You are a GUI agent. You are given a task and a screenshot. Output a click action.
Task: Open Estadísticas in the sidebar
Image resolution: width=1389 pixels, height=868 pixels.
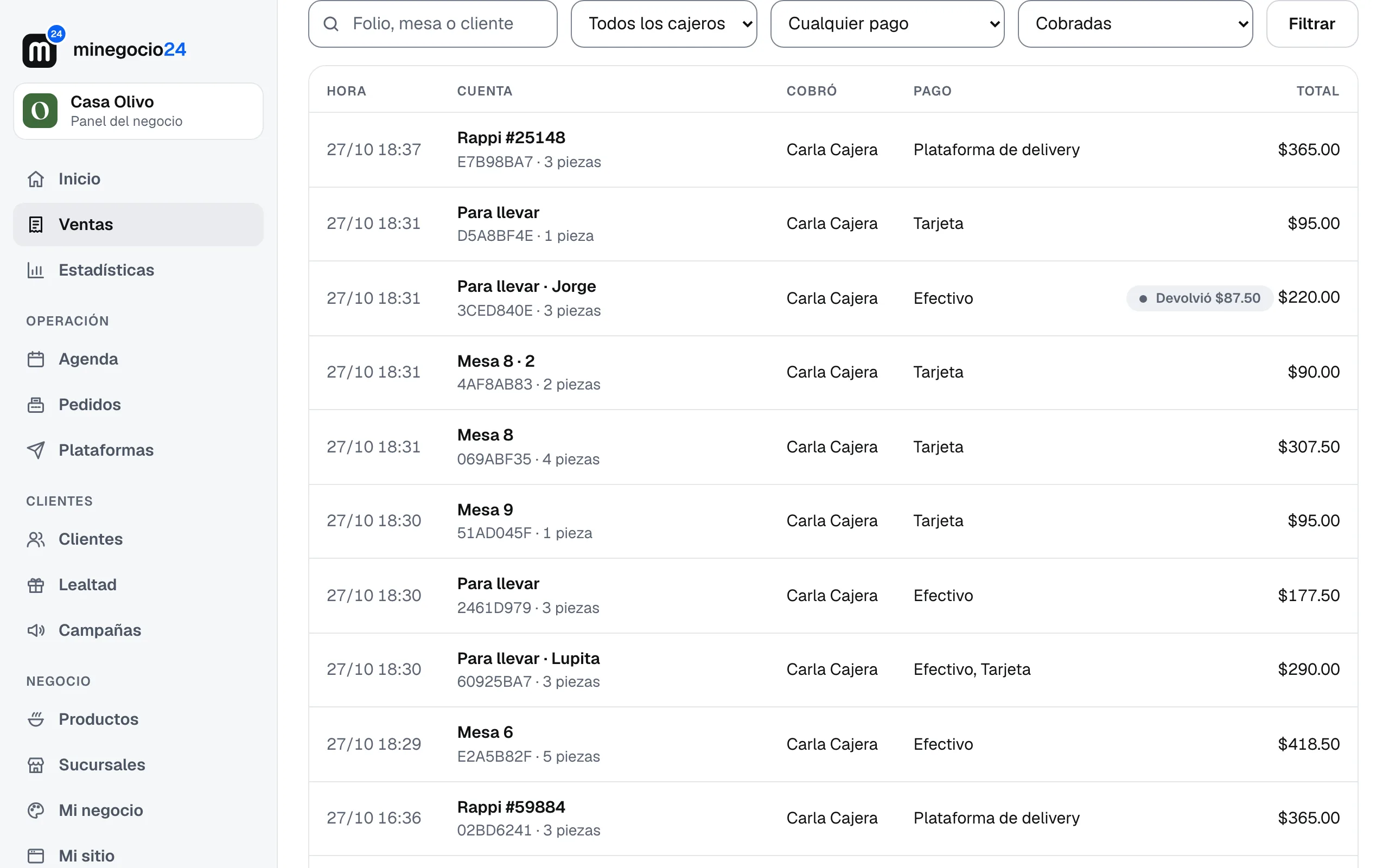pos(138,270)
